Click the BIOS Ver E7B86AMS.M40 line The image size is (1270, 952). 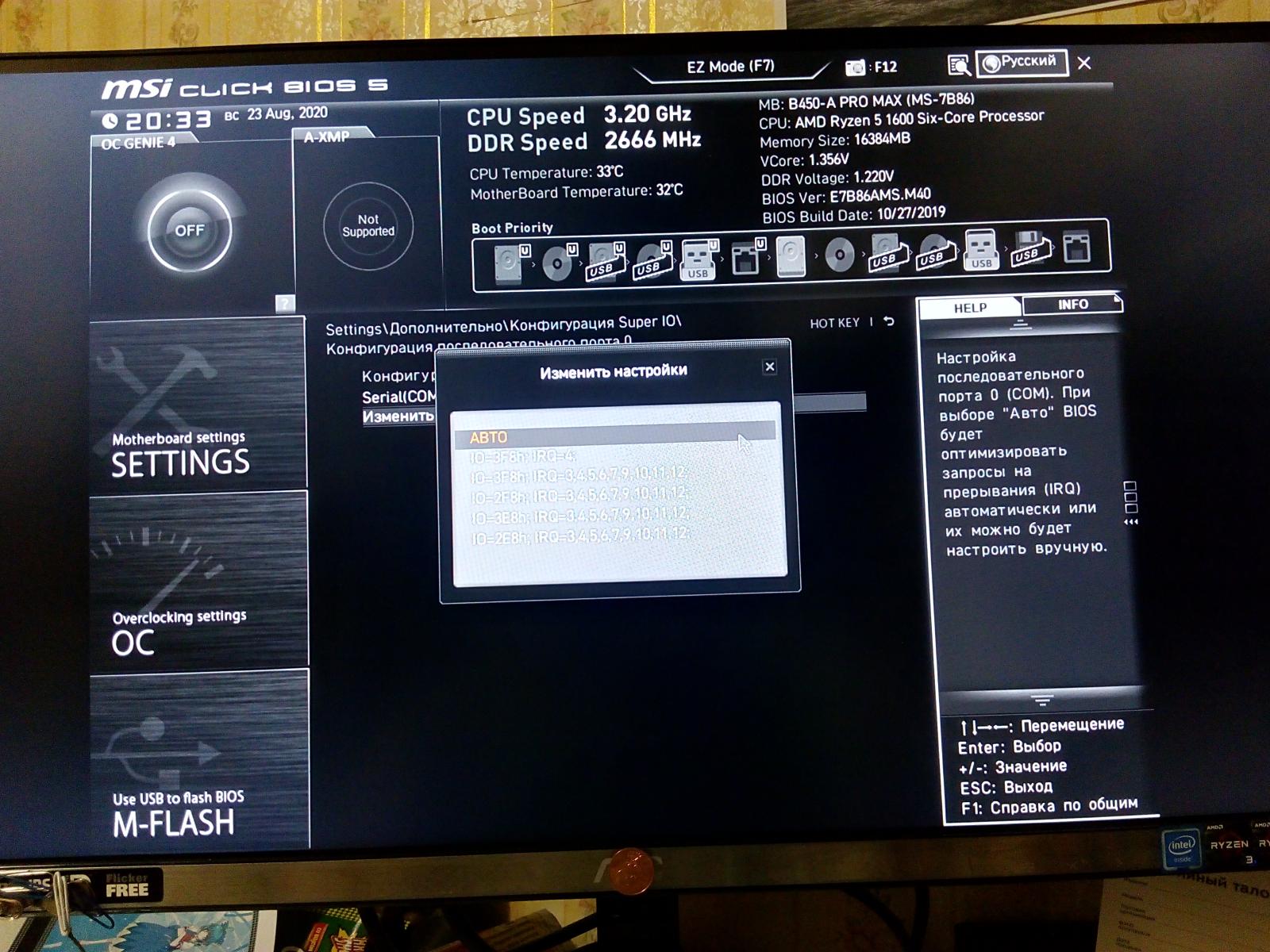point(846,196)
